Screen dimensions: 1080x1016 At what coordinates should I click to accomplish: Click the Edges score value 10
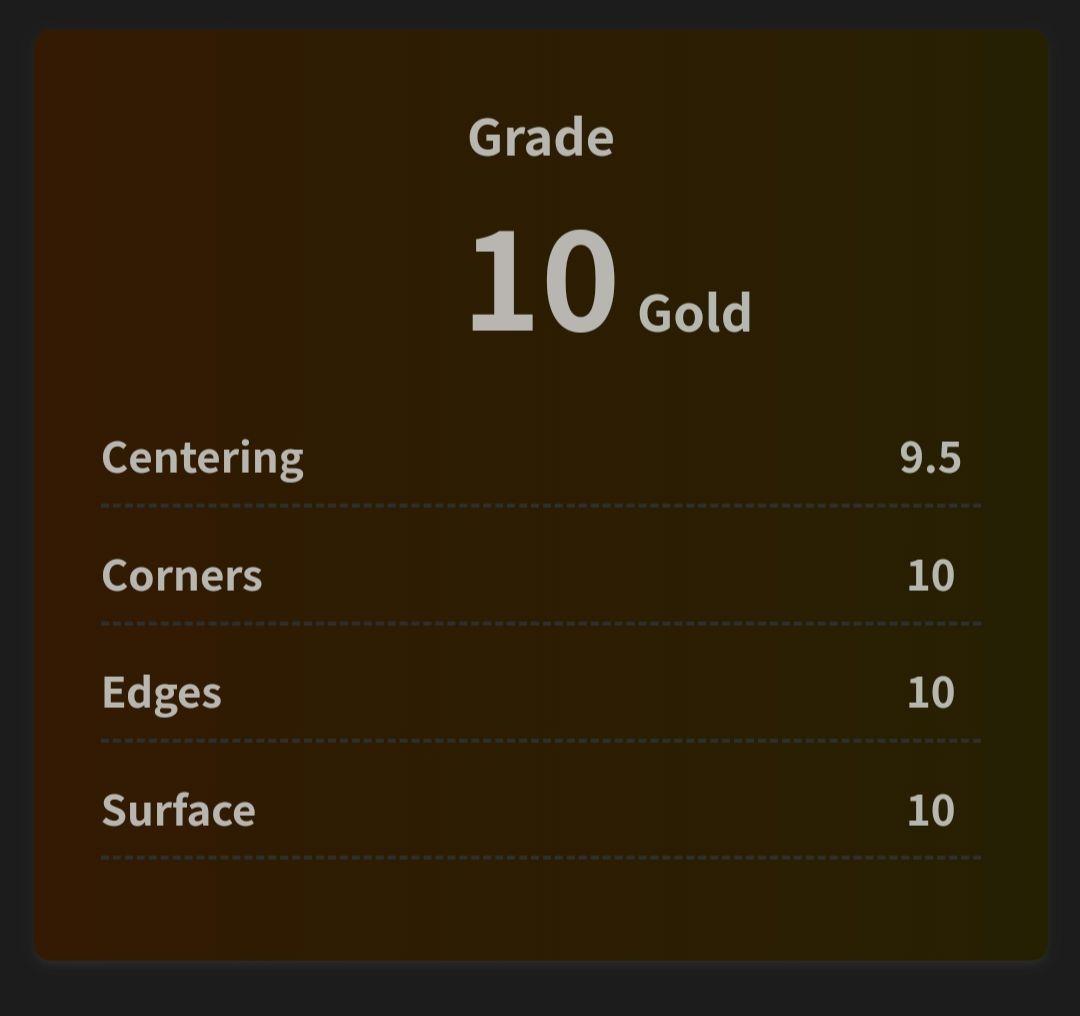(930, 692)
